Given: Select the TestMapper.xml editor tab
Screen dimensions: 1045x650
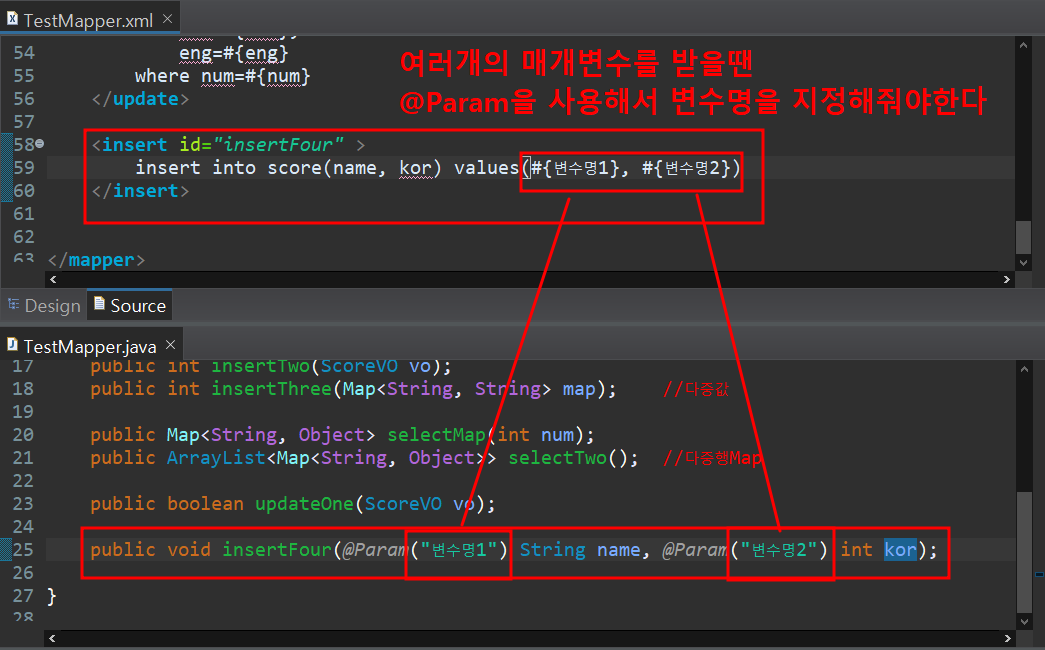Looking at the screenshot, I should (89, 20).
